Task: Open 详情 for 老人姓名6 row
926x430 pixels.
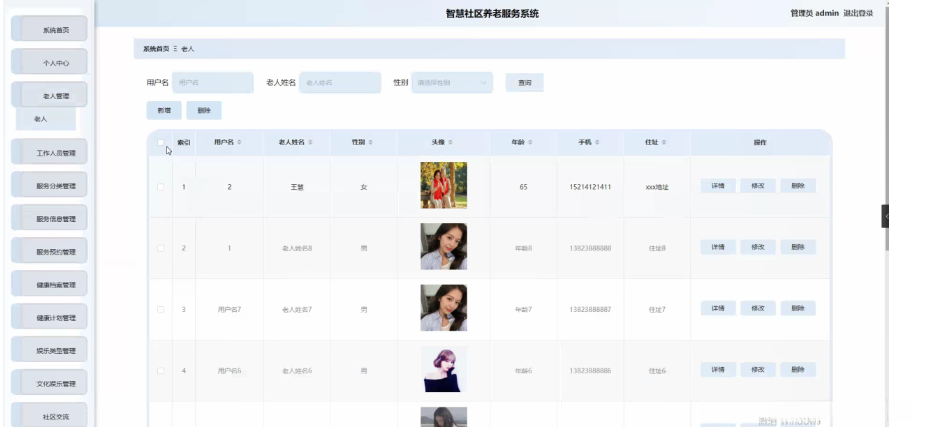Action: pos(718,370)
